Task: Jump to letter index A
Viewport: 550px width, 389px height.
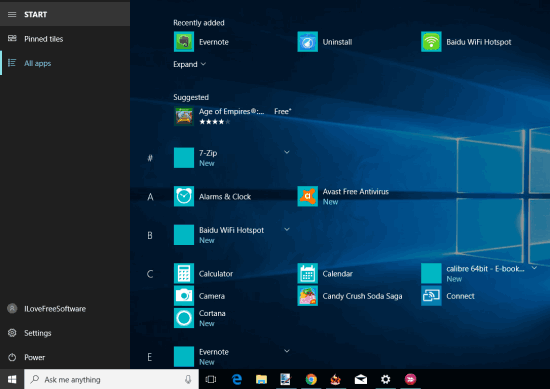Action: click(150, 197)
